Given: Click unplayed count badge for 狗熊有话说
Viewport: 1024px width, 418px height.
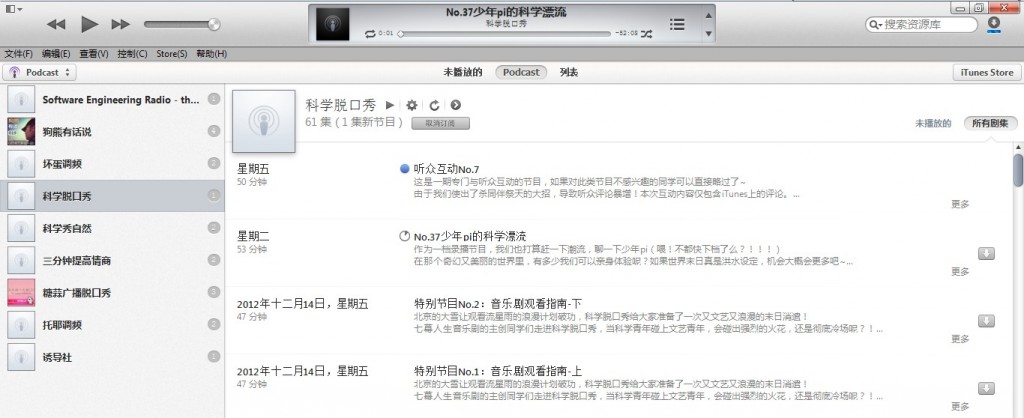Looking at the screenshot, I should tap(214, 131).
